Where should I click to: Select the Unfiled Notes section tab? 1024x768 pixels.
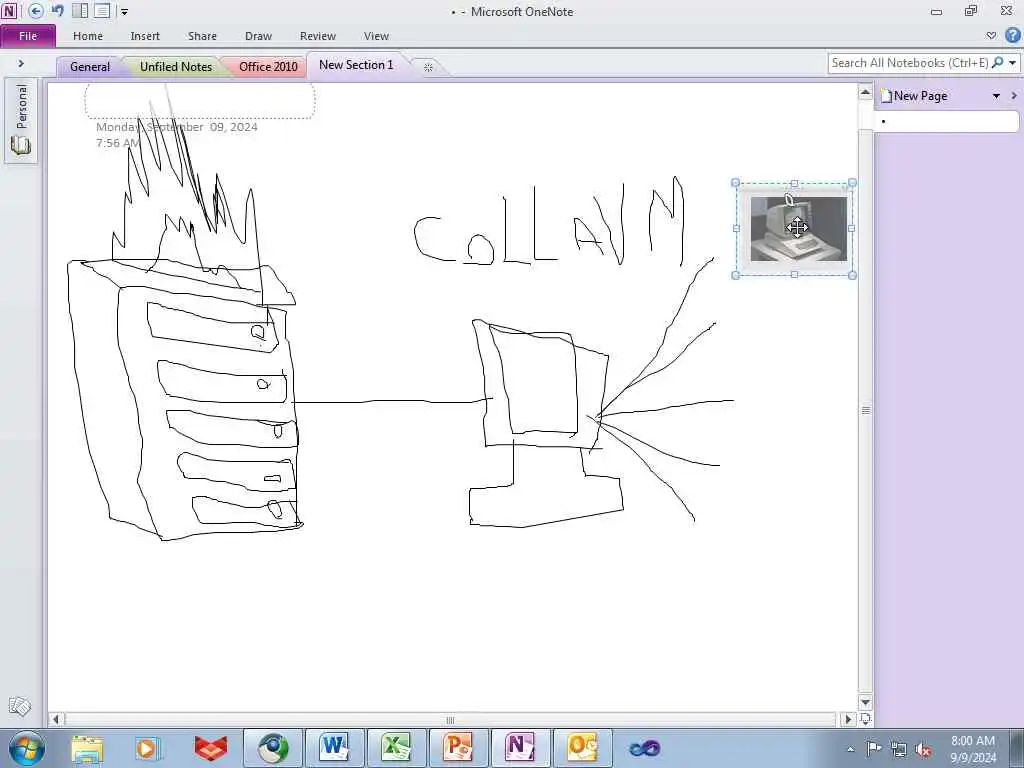tap(176, 67)
